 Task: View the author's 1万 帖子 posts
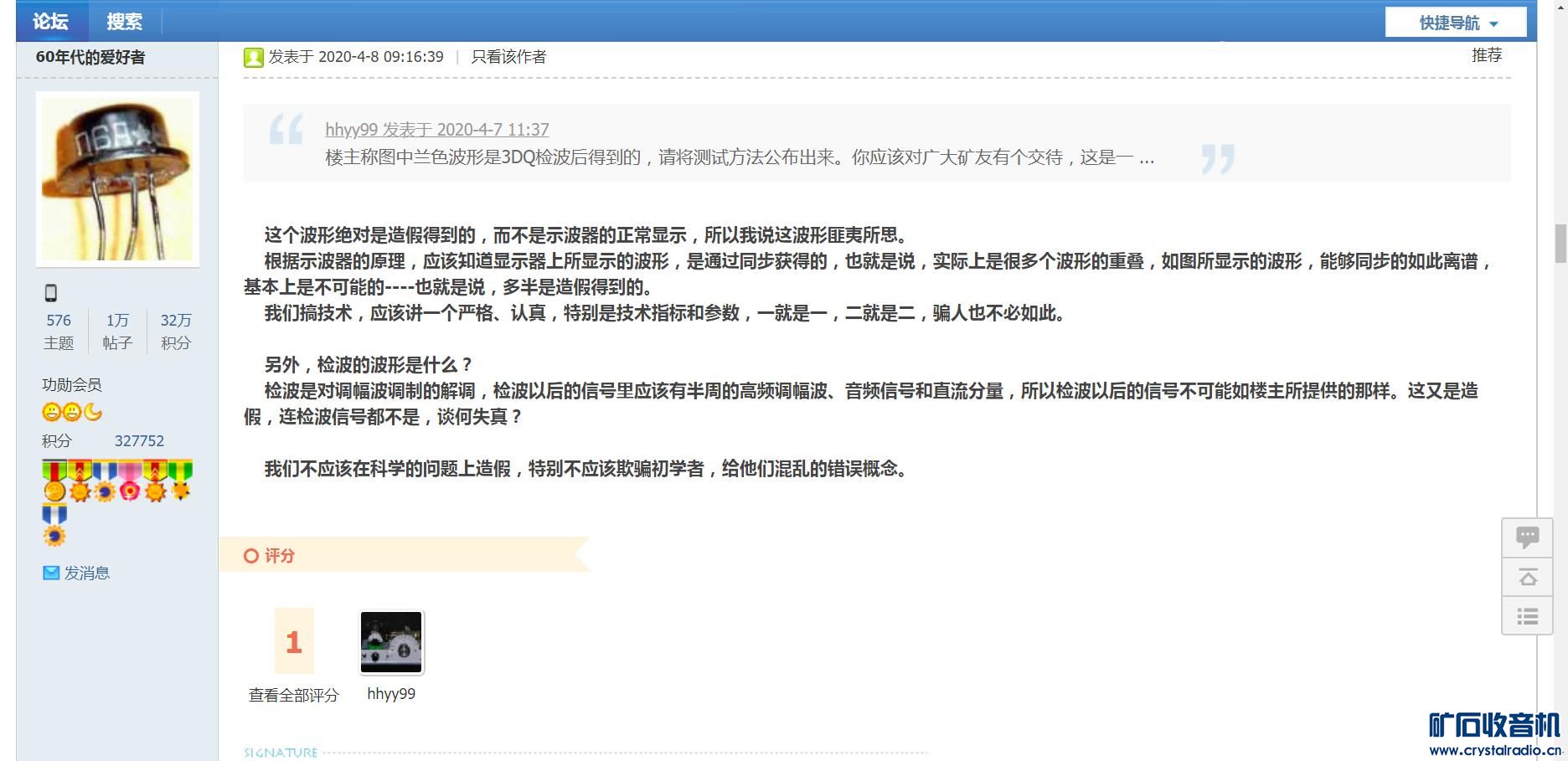117,332
